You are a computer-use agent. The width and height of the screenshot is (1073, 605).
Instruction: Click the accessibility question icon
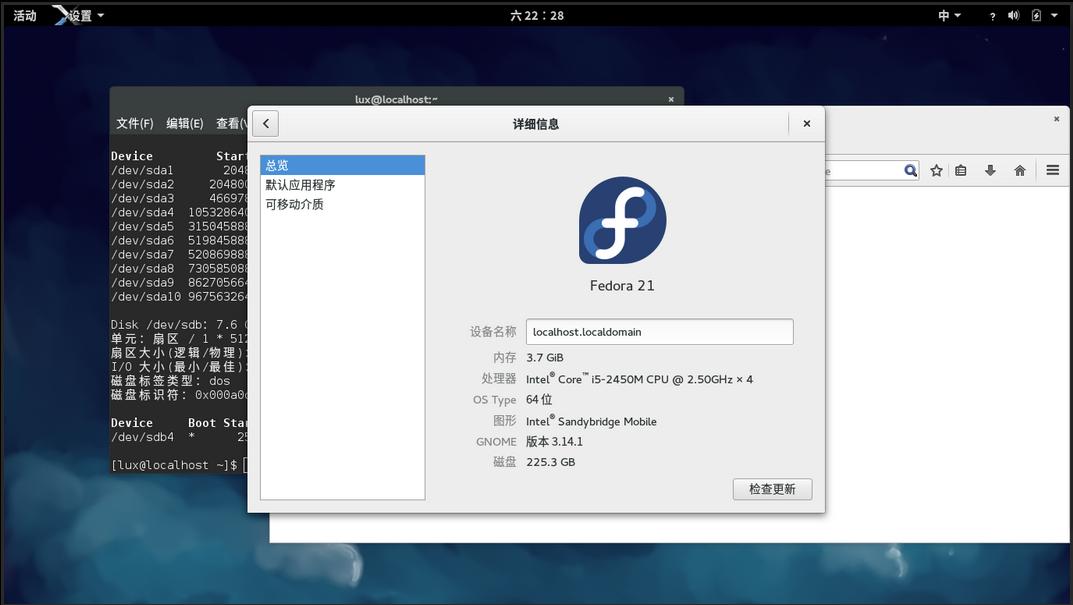point(992,16)
